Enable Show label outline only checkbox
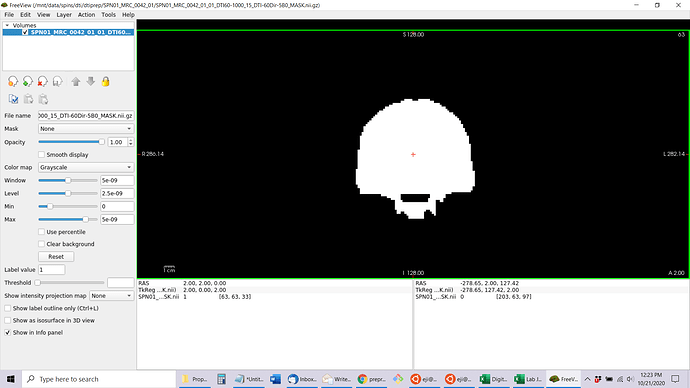The height and width of the screenshot is (388, 690). click(x=7, y=308)
